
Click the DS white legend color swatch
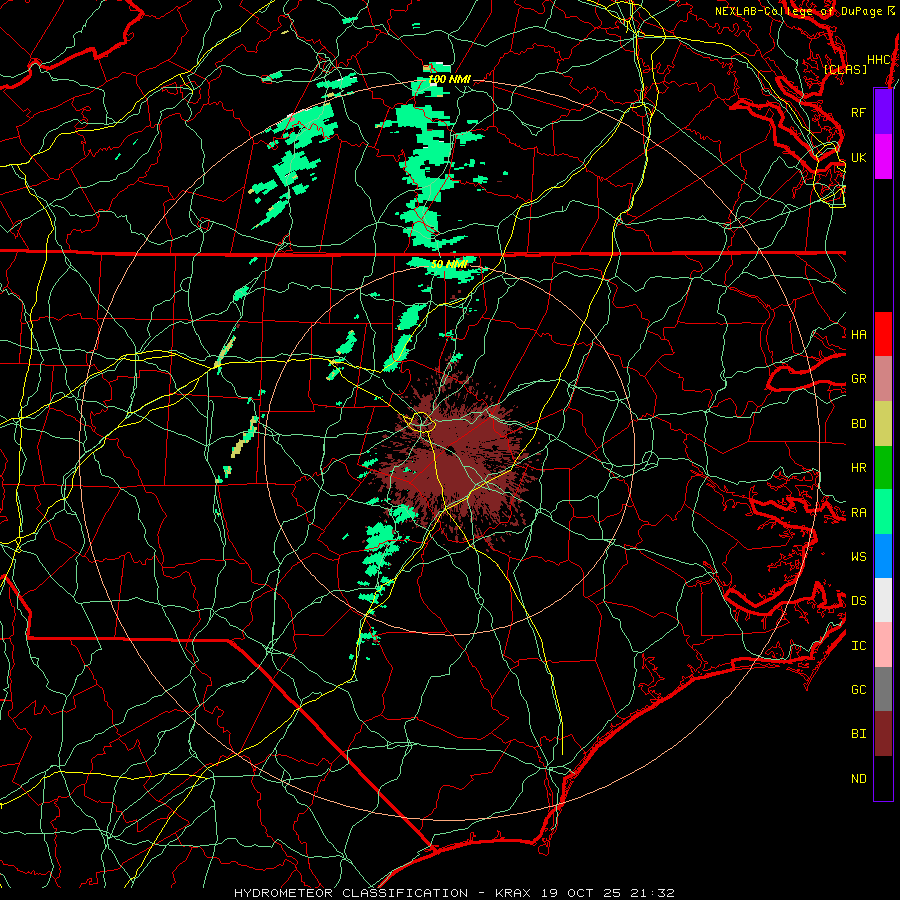883,600
